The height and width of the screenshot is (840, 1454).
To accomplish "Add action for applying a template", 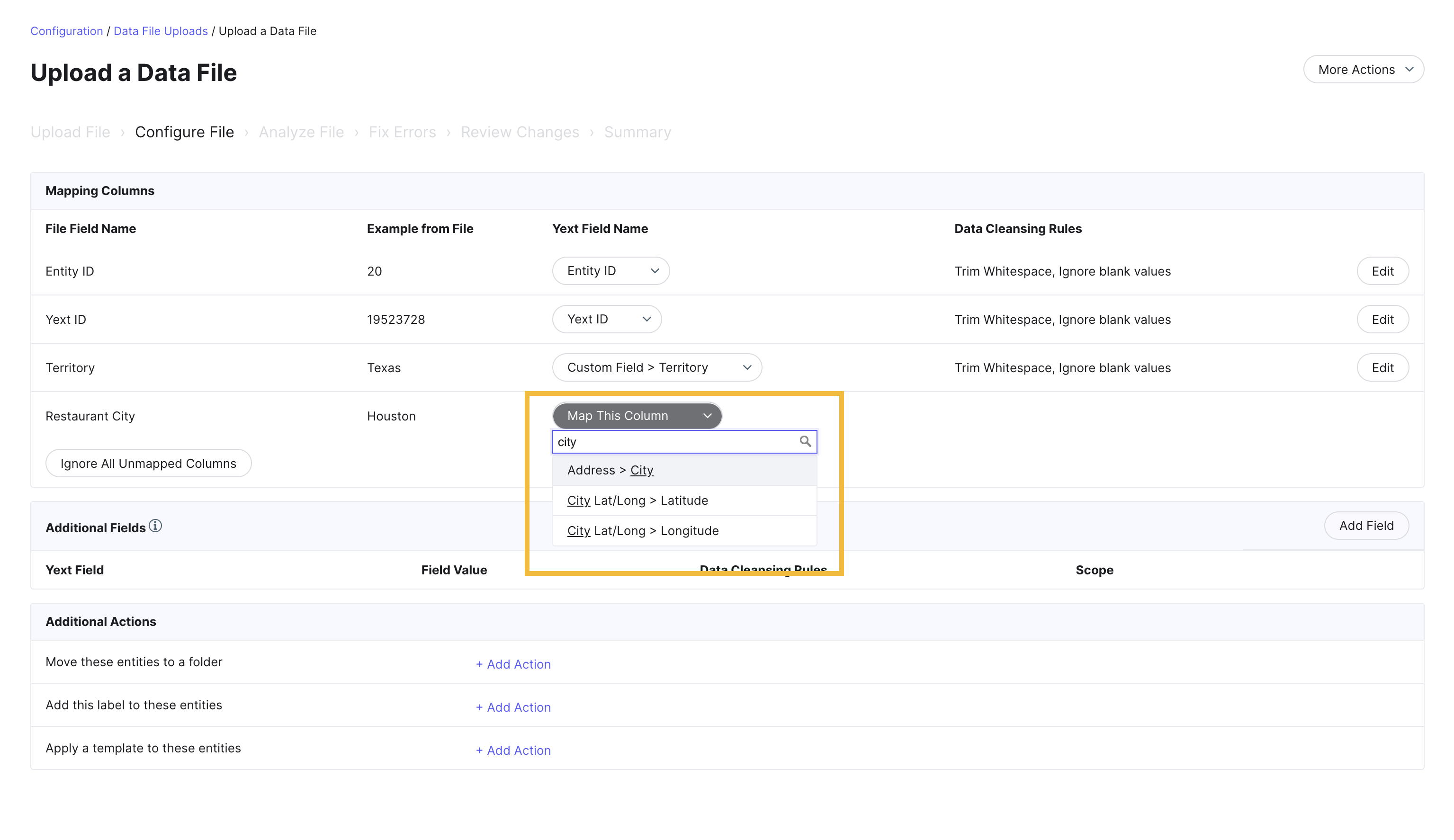I will coord(513,751).
